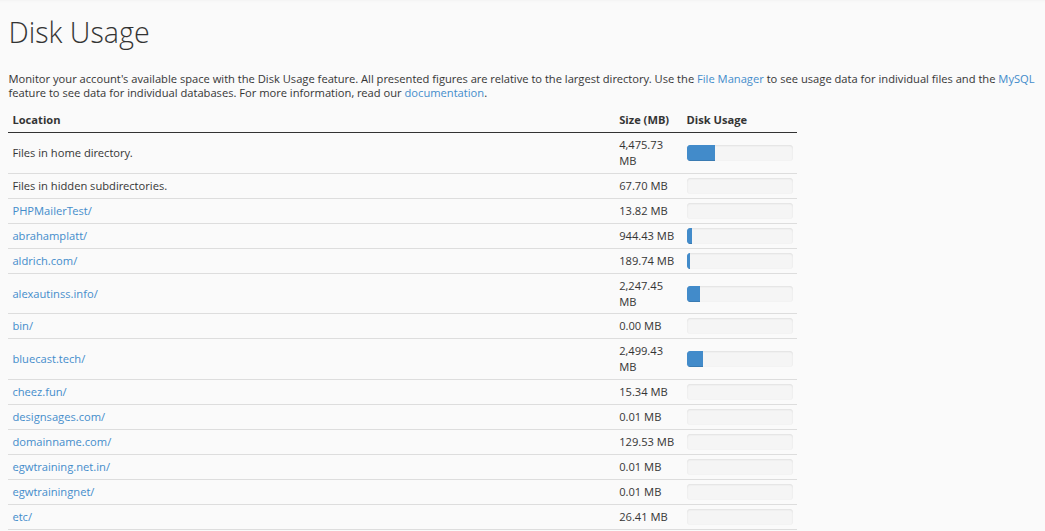Click the Size (MB) column header

(x=644, y=120)
